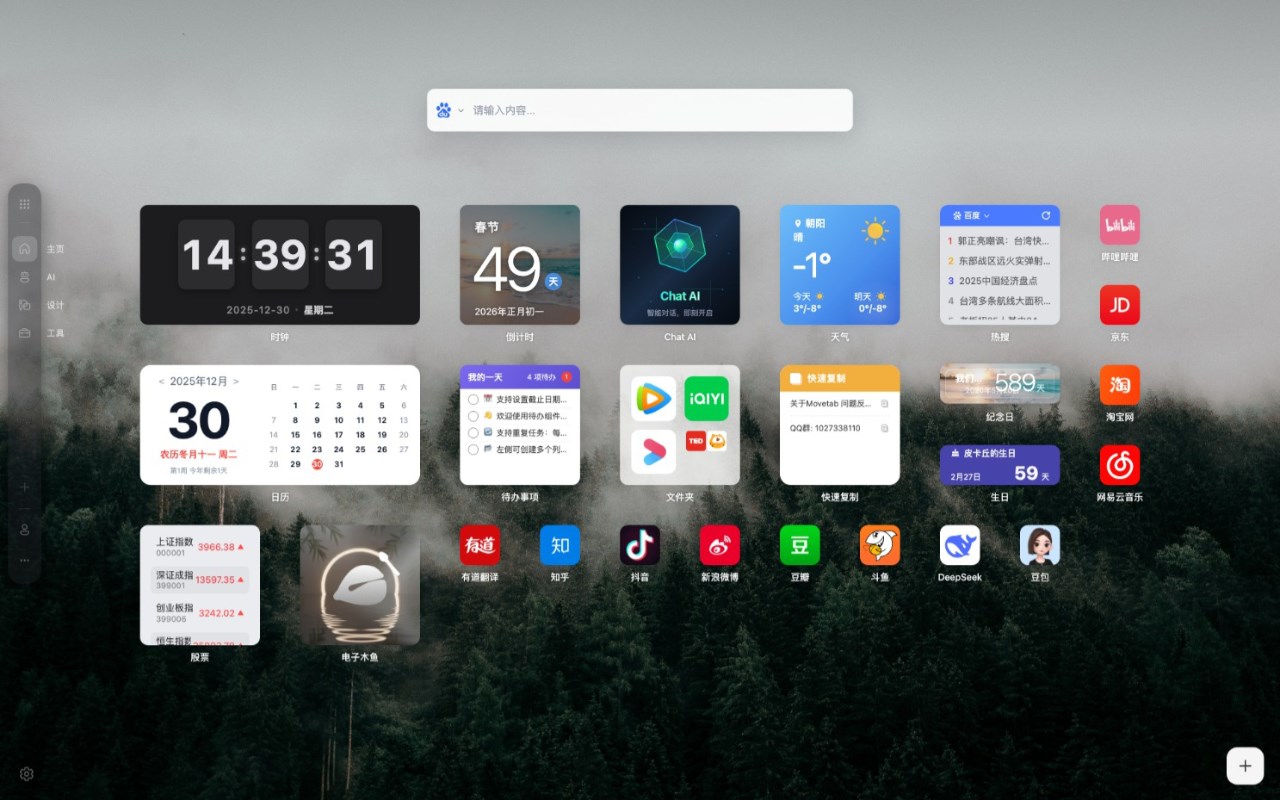The image size is (1280, 800).
Task: Select the highlighted day 30 in the calendar grid
Action: pyautogui.click(x=317, y=464)
